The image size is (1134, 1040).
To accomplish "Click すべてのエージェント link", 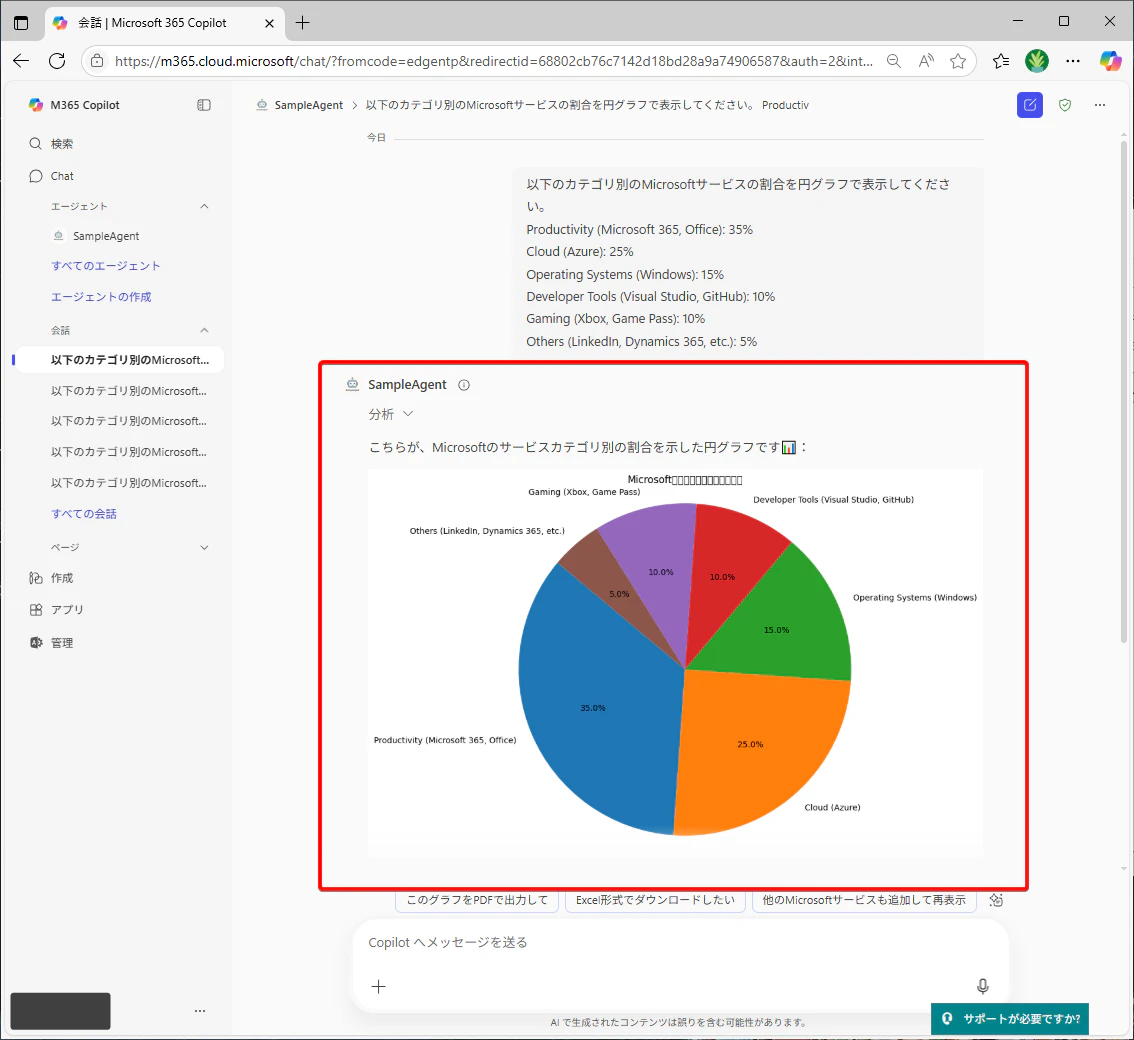I will pos(106,266).
